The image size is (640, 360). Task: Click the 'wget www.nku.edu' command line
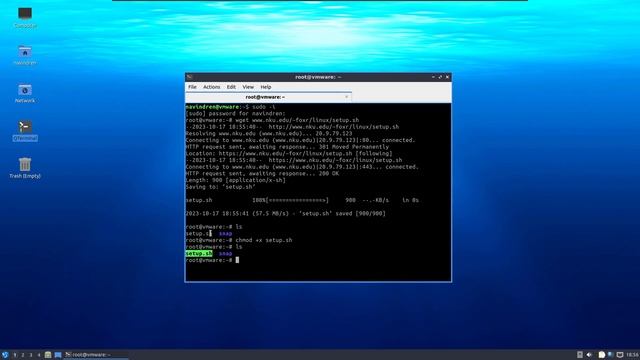[x=272, y=120]
